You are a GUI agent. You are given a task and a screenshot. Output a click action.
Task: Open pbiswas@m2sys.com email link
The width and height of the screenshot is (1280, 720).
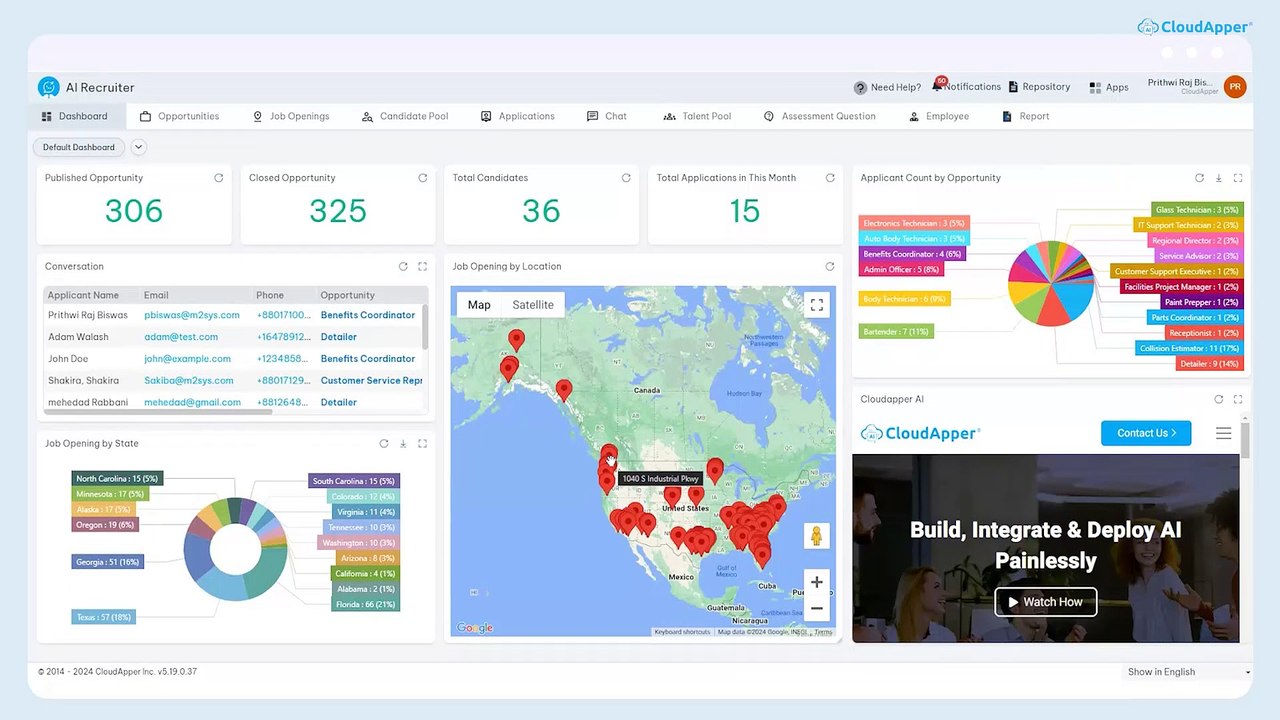192,315
